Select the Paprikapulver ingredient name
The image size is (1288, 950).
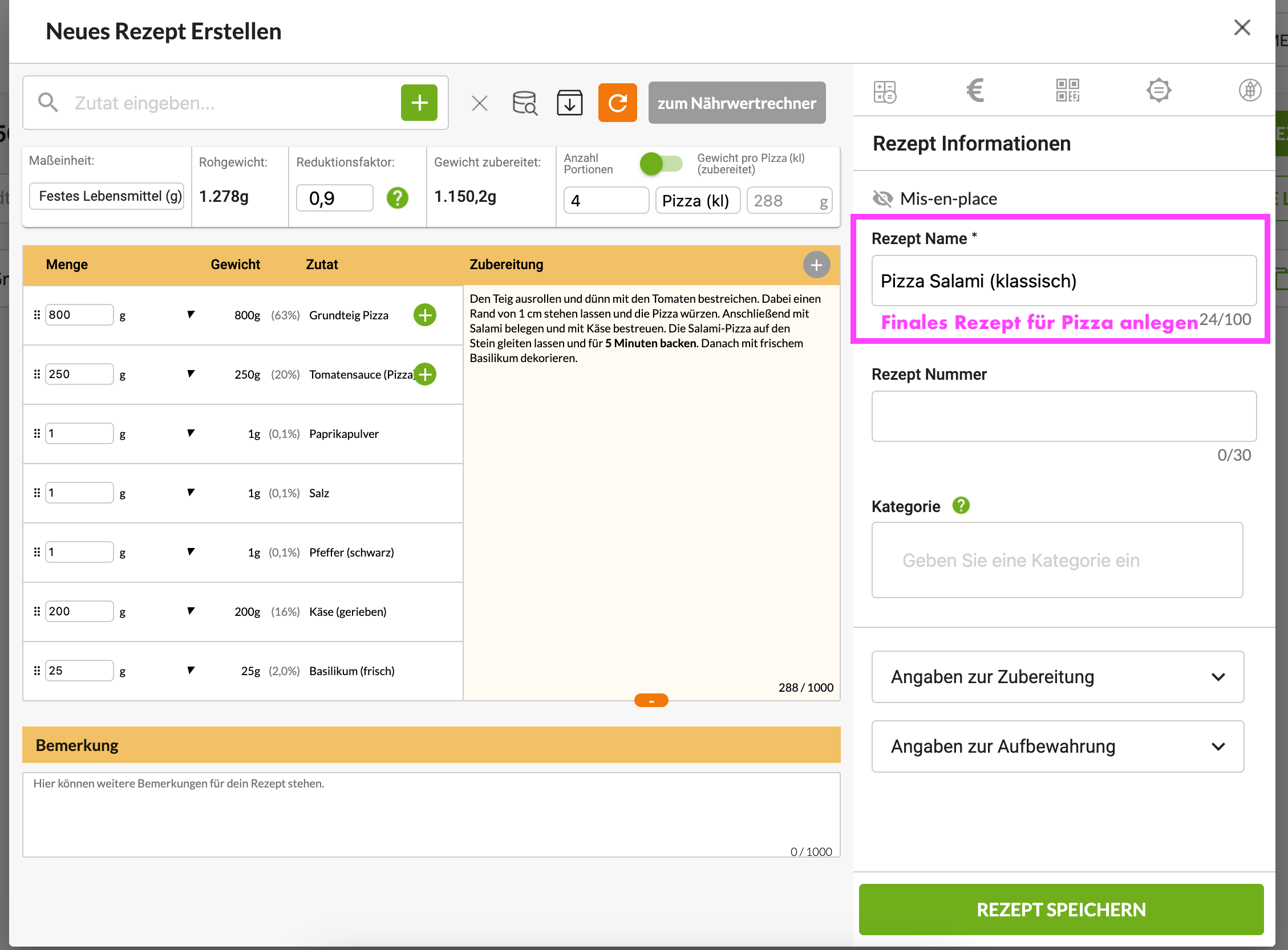pyautogui.click(x=343, y=434)
